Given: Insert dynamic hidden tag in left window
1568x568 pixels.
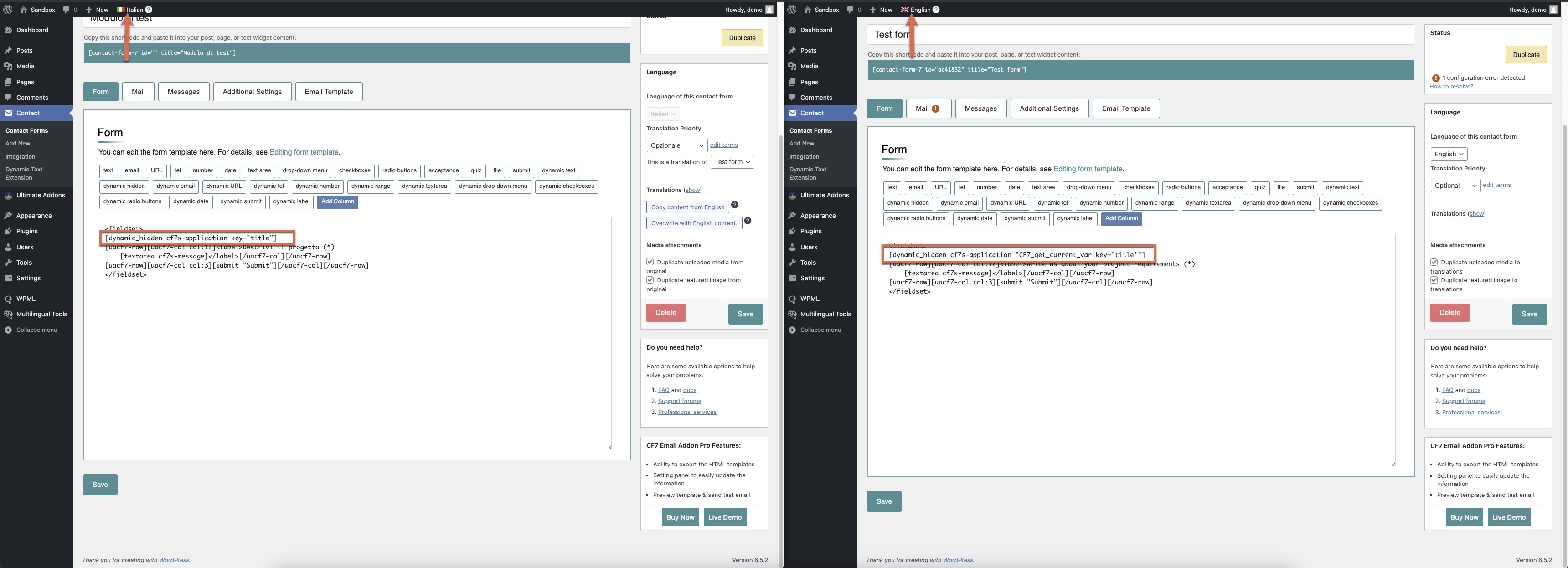Looking at the screenshot, I should [124, 186].
